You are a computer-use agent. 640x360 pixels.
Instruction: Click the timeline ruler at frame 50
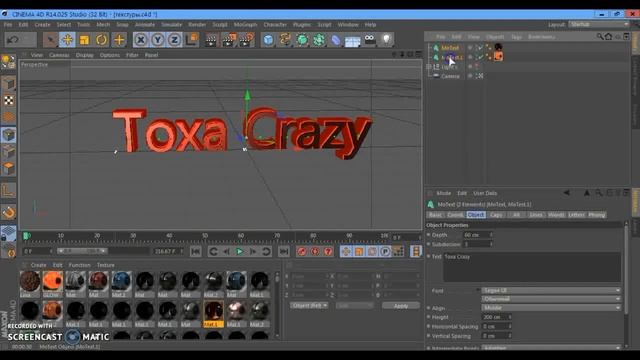pos(205,236)
